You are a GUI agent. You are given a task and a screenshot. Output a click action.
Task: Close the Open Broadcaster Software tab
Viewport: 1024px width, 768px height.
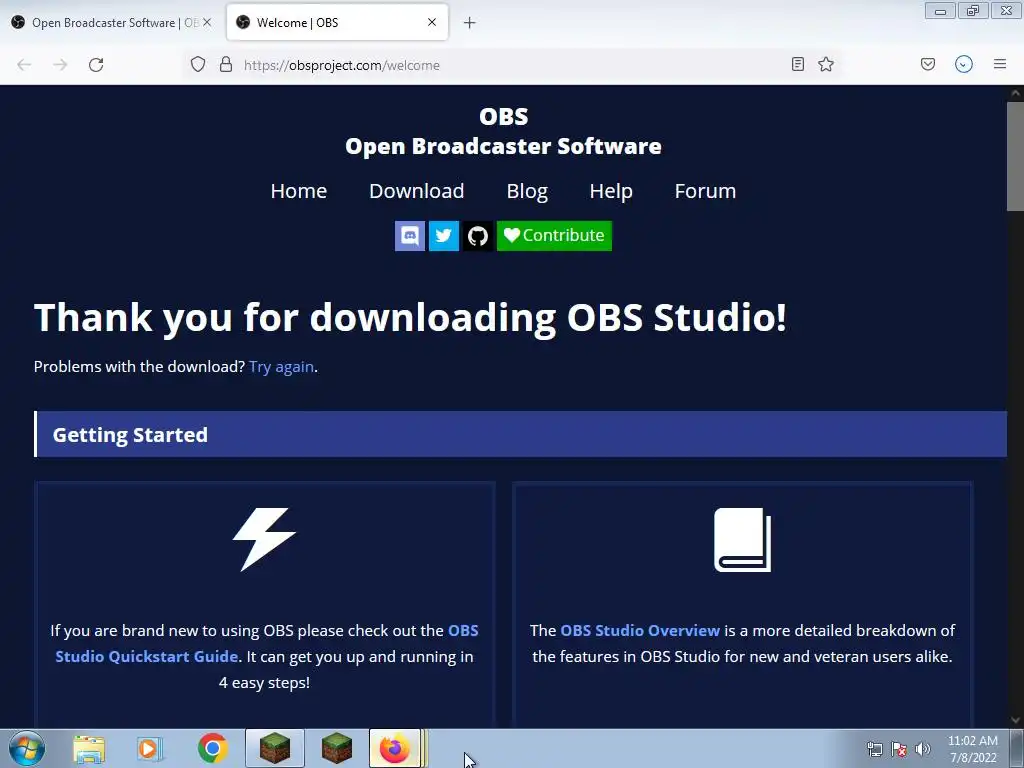click(207, 22)
